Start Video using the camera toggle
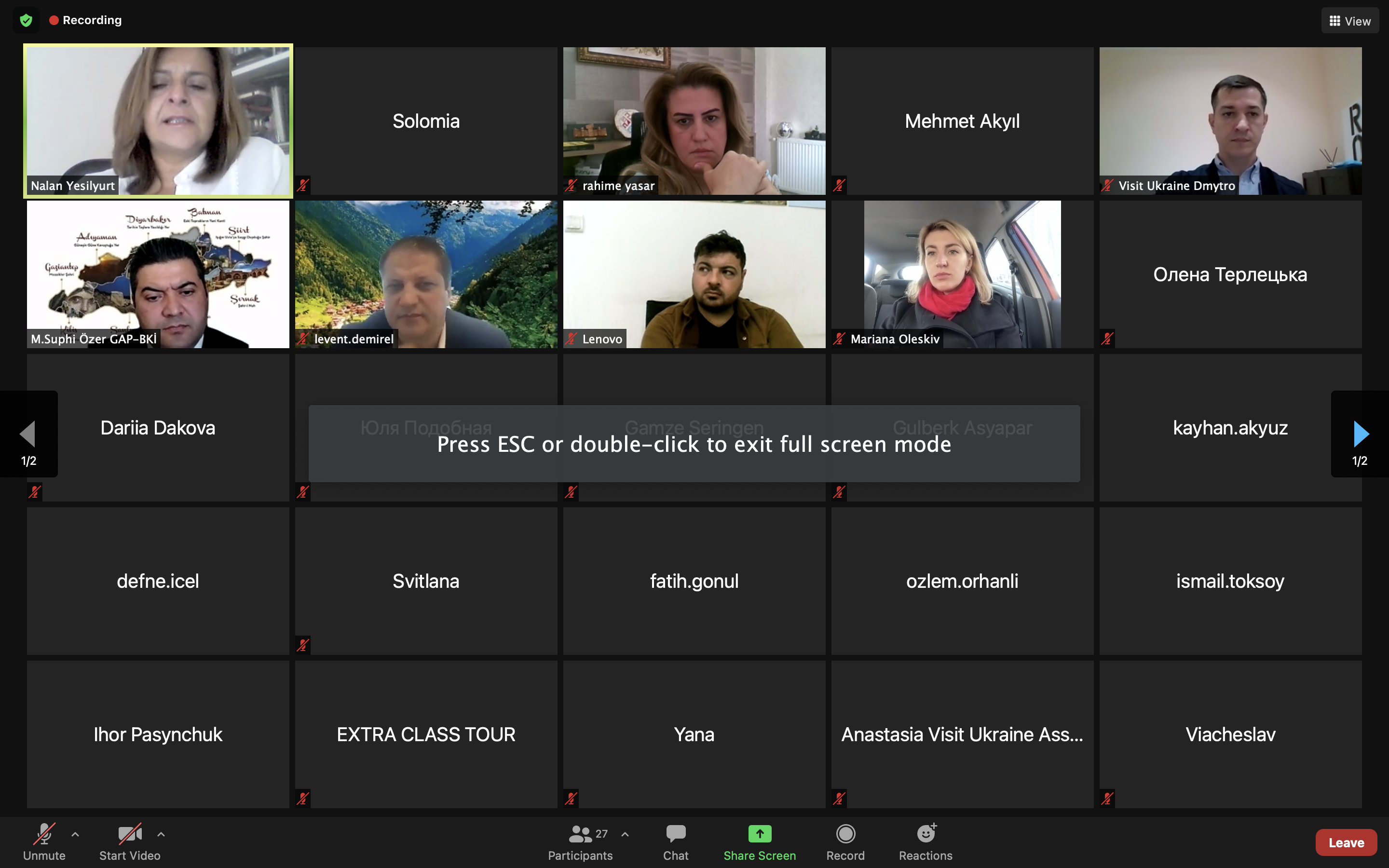1389x868 pixels. [x=130, y=842]
